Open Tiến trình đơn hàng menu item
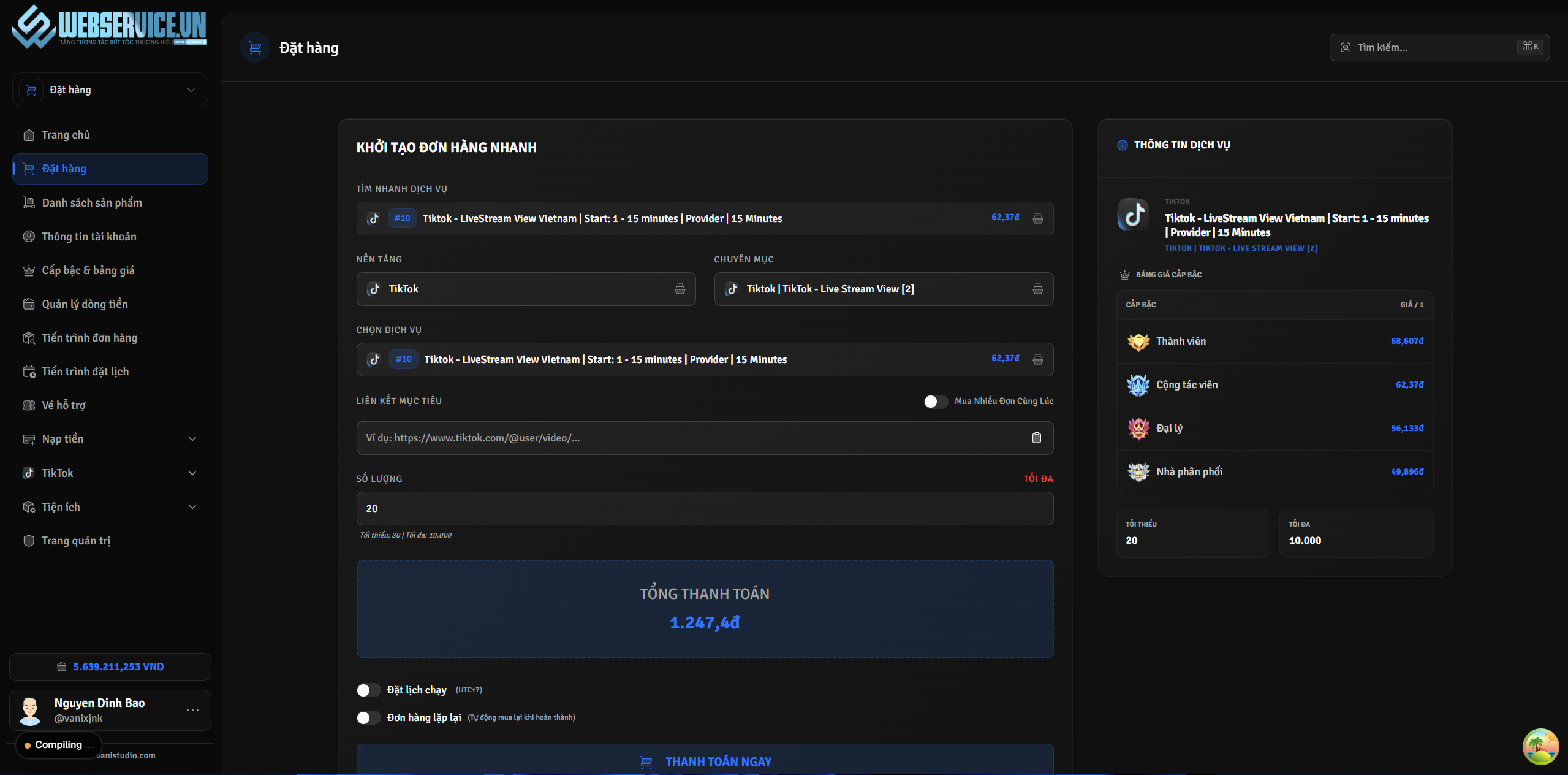1568x775 pixels. click(x=89, y=338)
